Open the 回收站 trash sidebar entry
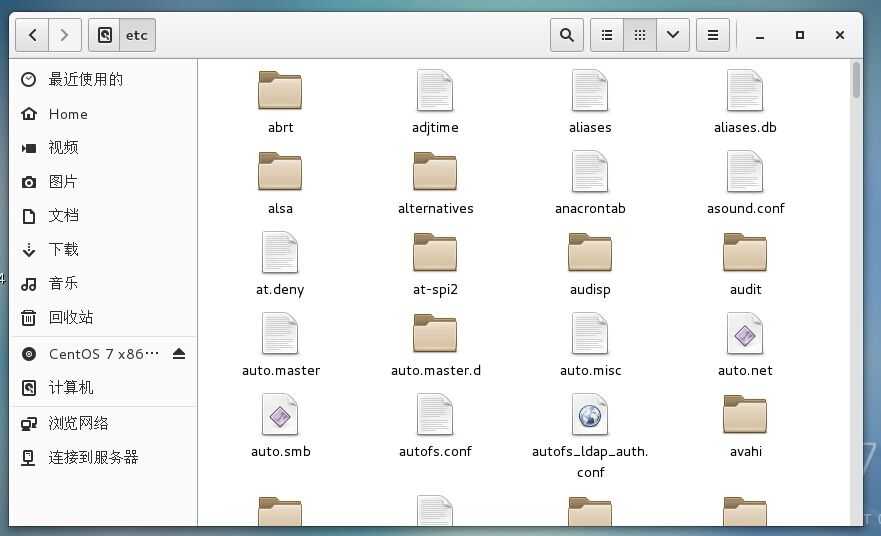Viewport: 881px width, 536px height. pyautogui.click(x=103, y=317)
